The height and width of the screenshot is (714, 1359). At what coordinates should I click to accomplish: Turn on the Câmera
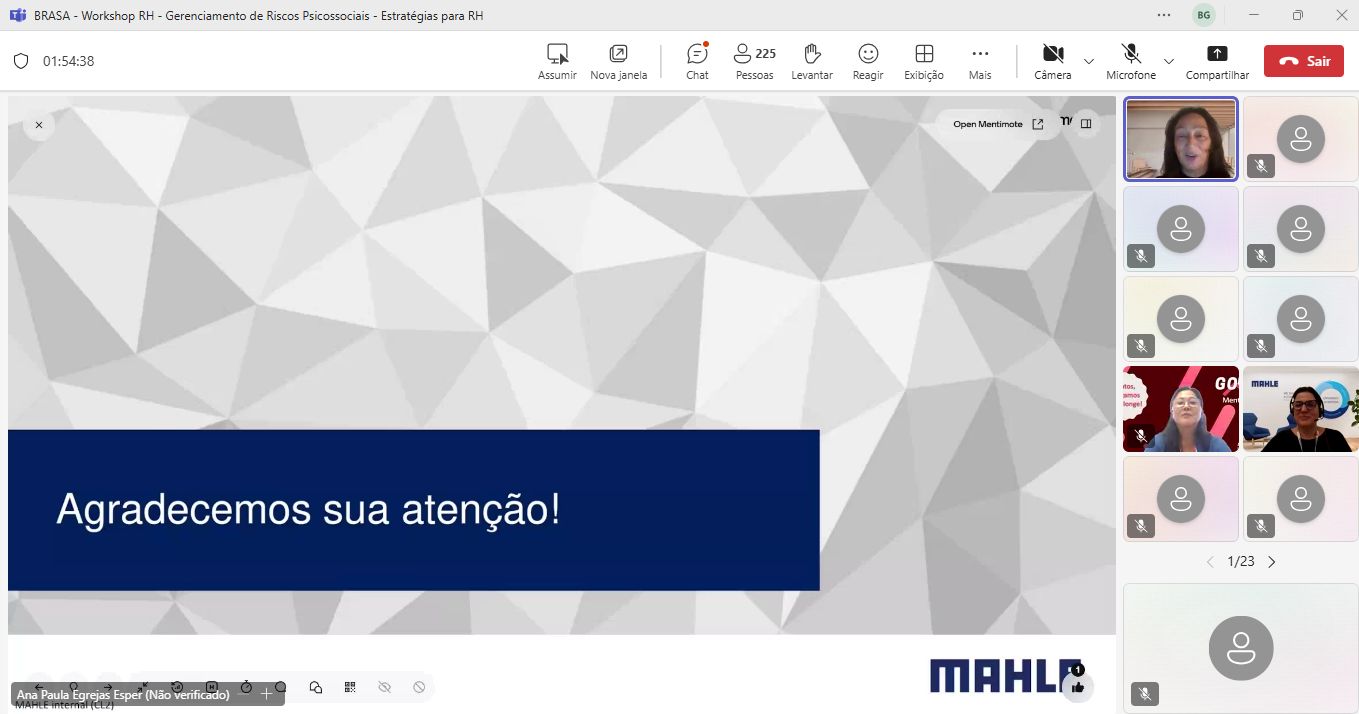(x=1052, y=61)
